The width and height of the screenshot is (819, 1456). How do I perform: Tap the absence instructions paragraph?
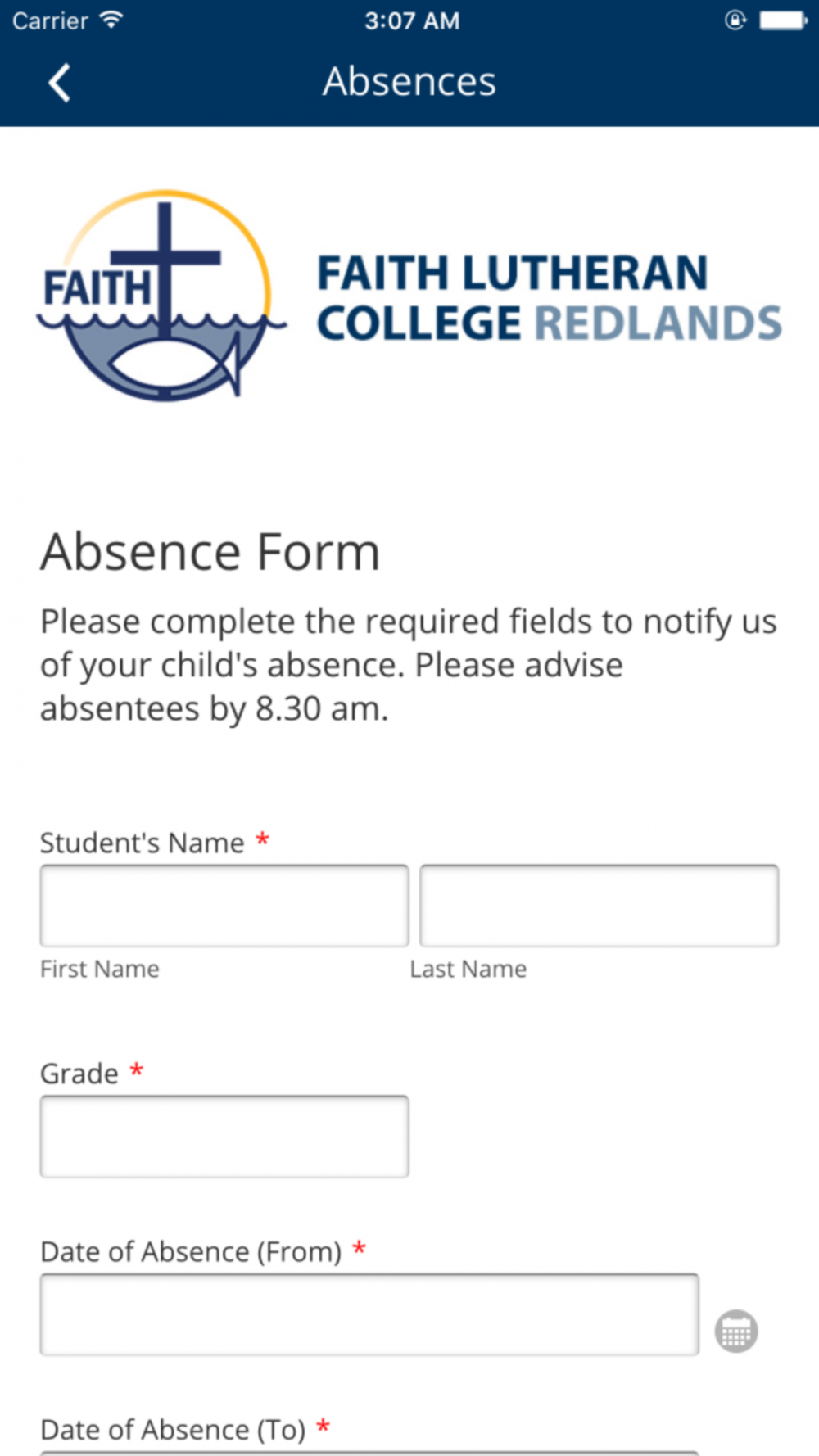tap(409, 665)
